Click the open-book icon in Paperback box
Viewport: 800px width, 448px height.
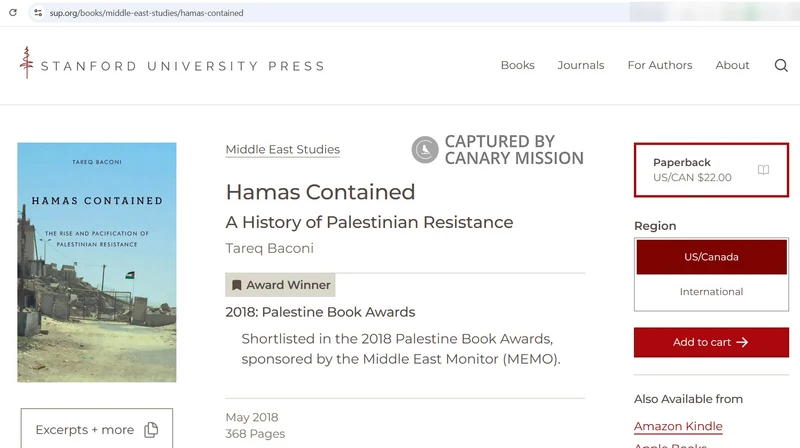pyautogui.click(x=763, y=170)
